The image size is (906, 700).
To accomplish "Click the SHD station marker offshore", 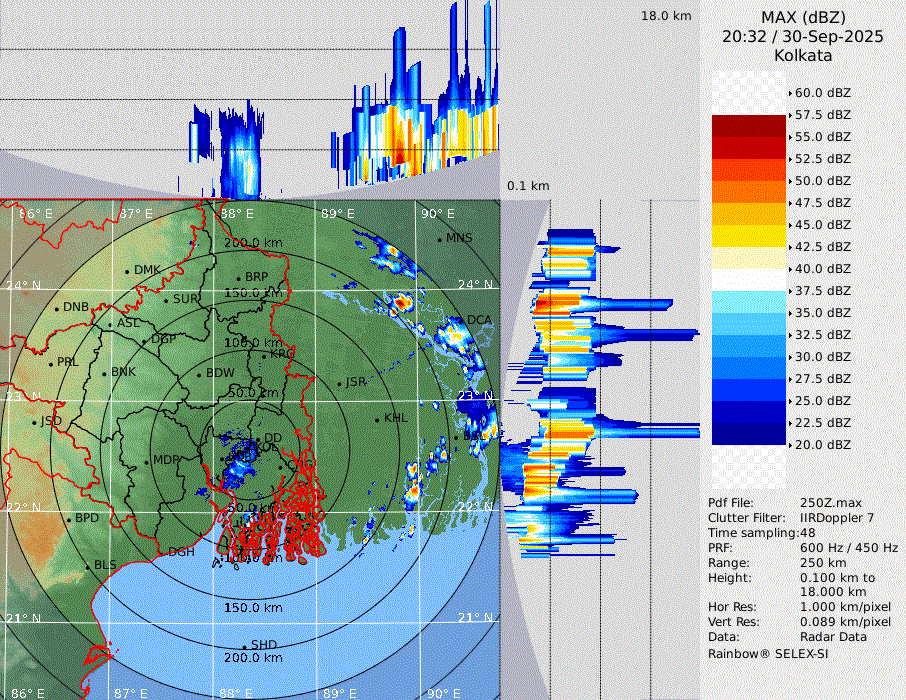I will [245, 645].
